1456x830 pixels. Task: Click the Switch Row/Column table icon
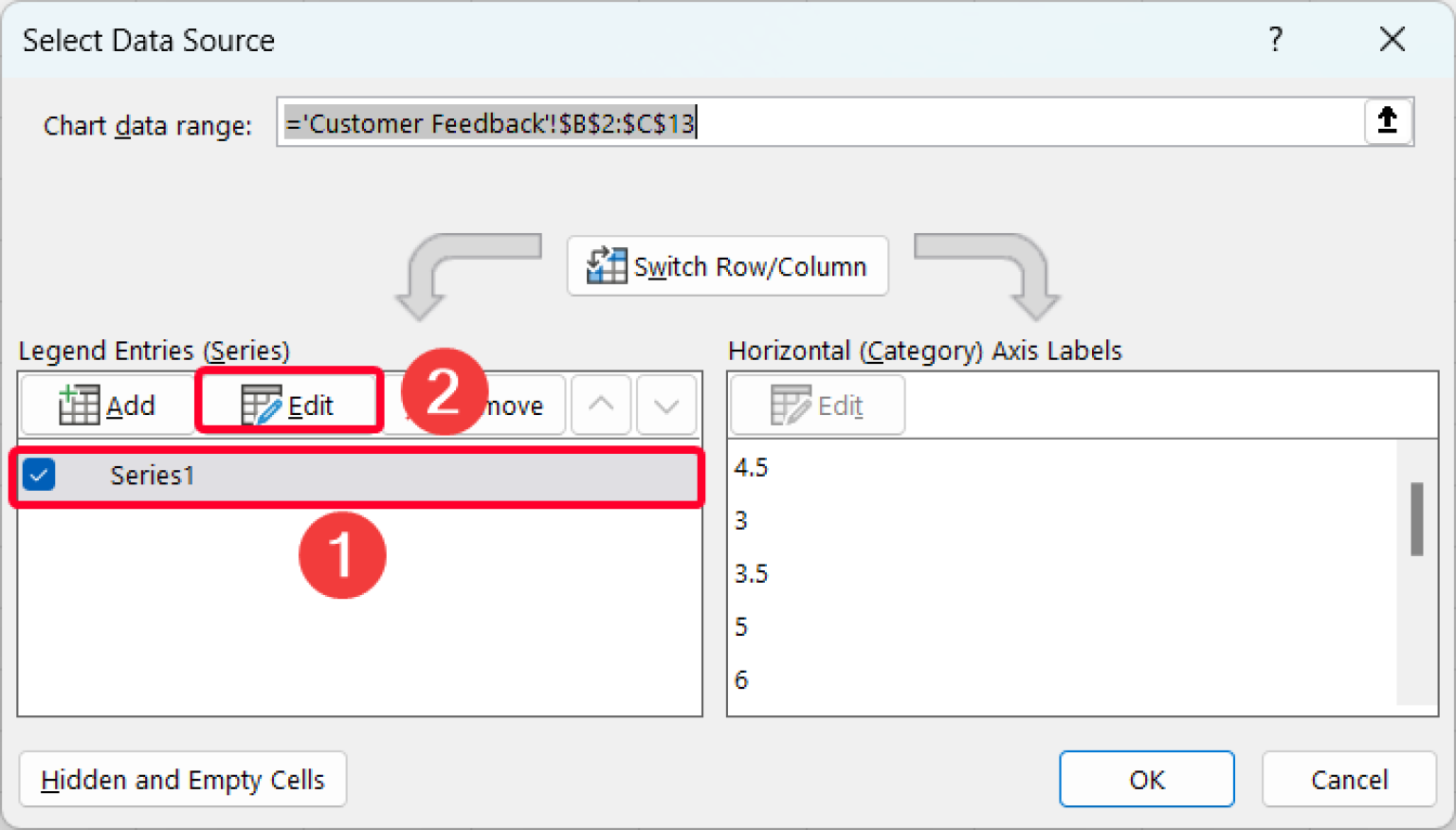click(607, 265)
